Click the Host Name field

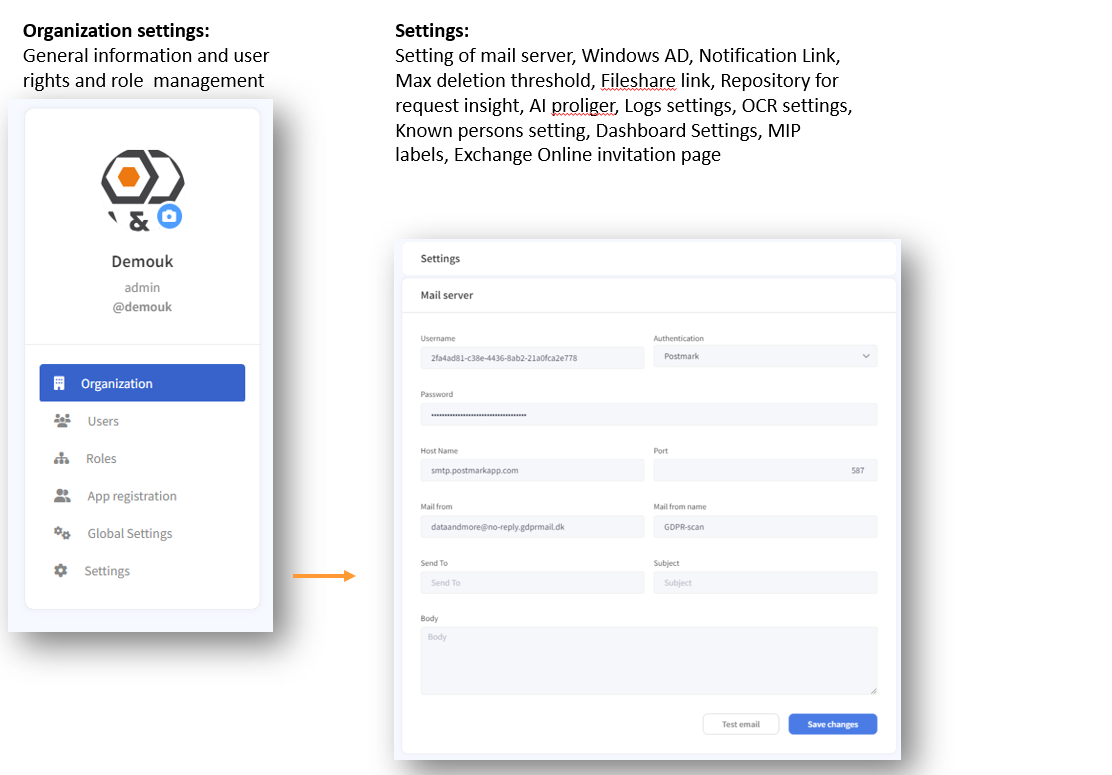pos(532,470)
